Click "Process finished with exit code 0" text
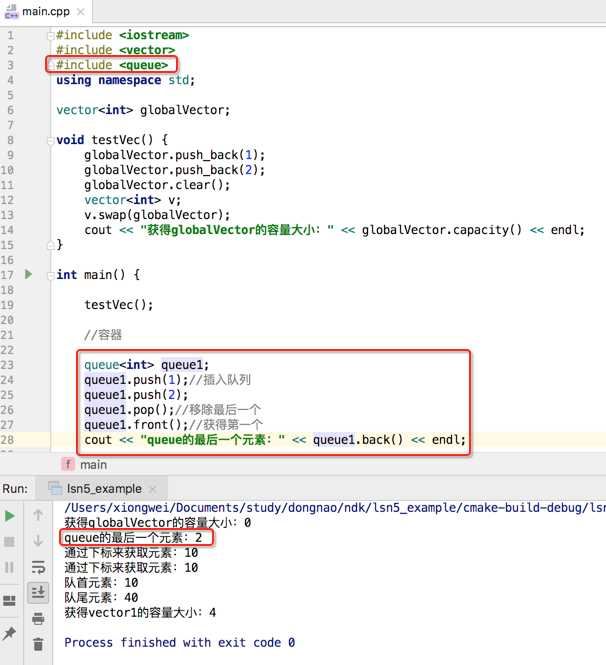Viewport: 606px width, 665px height. click(x=180, y=643)
